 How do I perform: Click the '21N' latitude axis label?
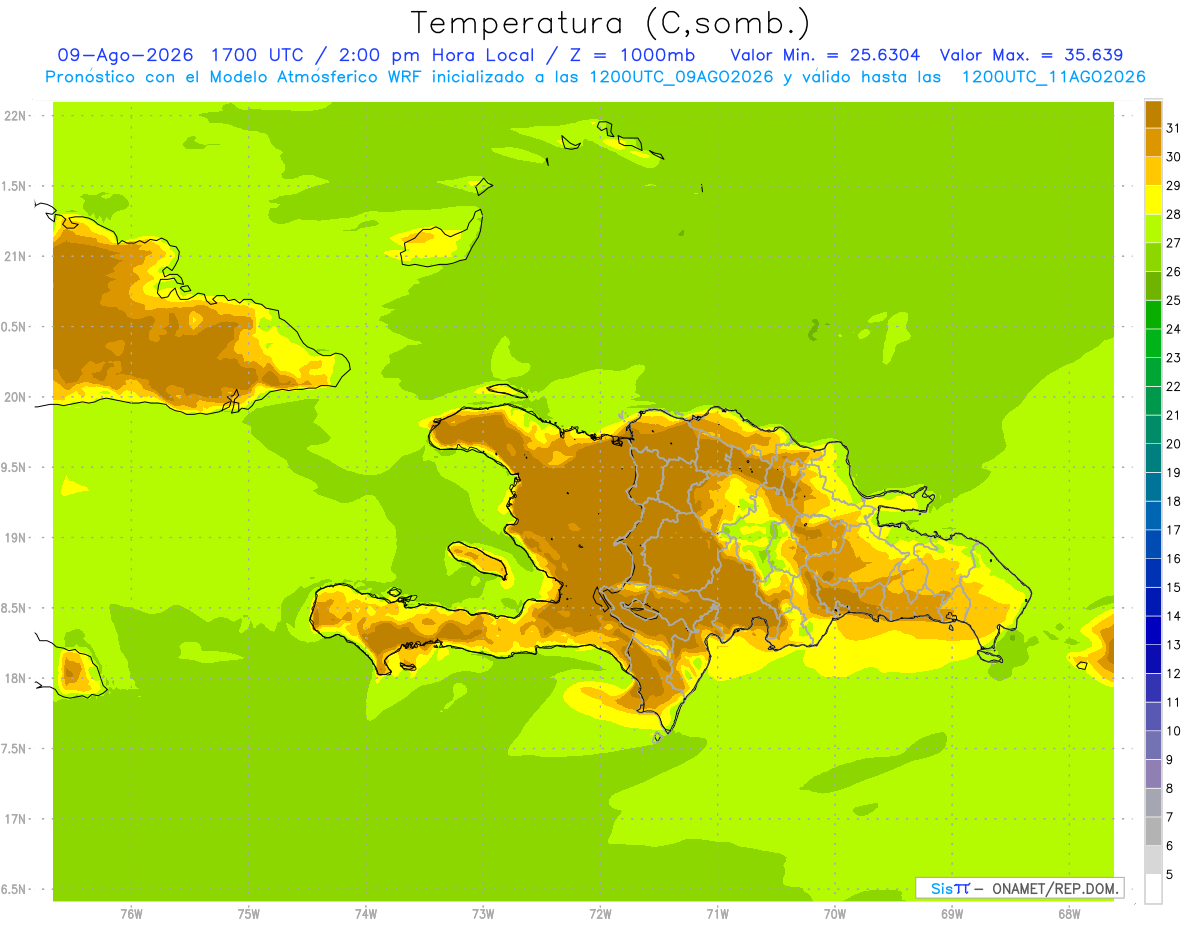[x=15, y=256]
